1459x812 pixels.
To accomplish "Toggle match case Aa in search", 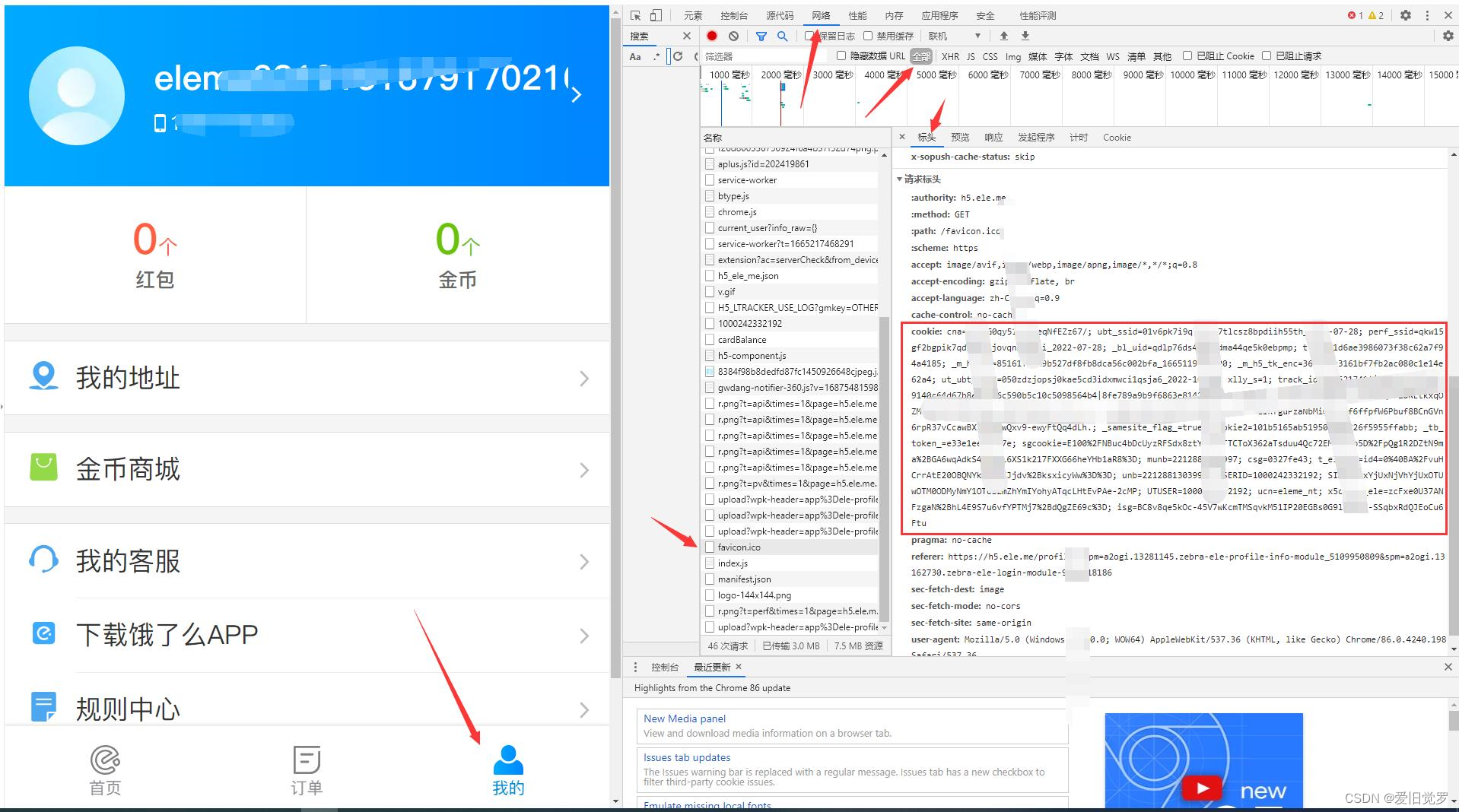I will click(x=635, y=56).
